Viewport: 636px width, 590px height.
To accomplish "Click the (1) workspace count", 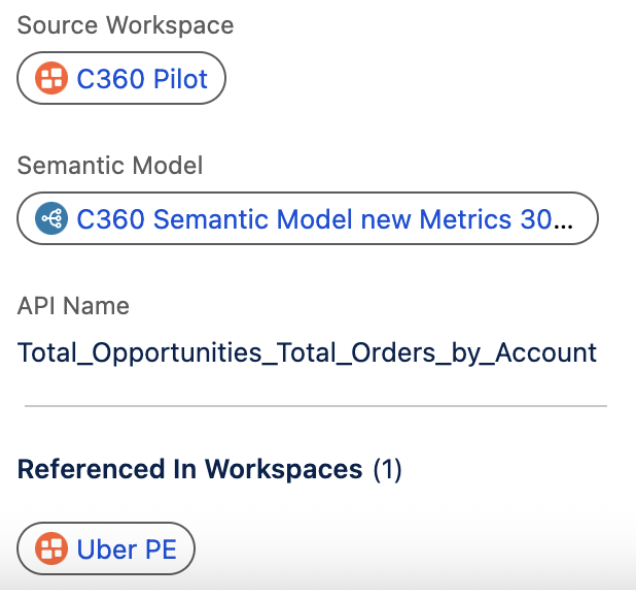I will point(387,469).
